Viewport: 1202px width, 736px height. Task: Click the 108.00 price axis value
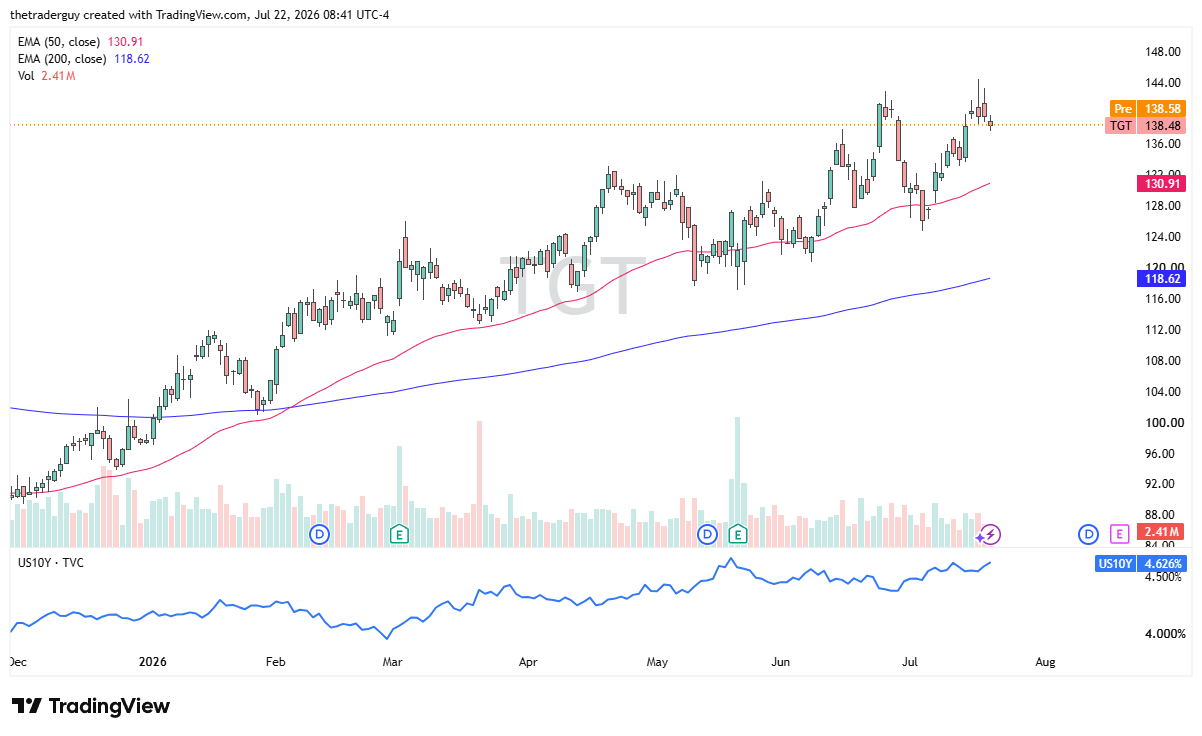click(1164, 361)
